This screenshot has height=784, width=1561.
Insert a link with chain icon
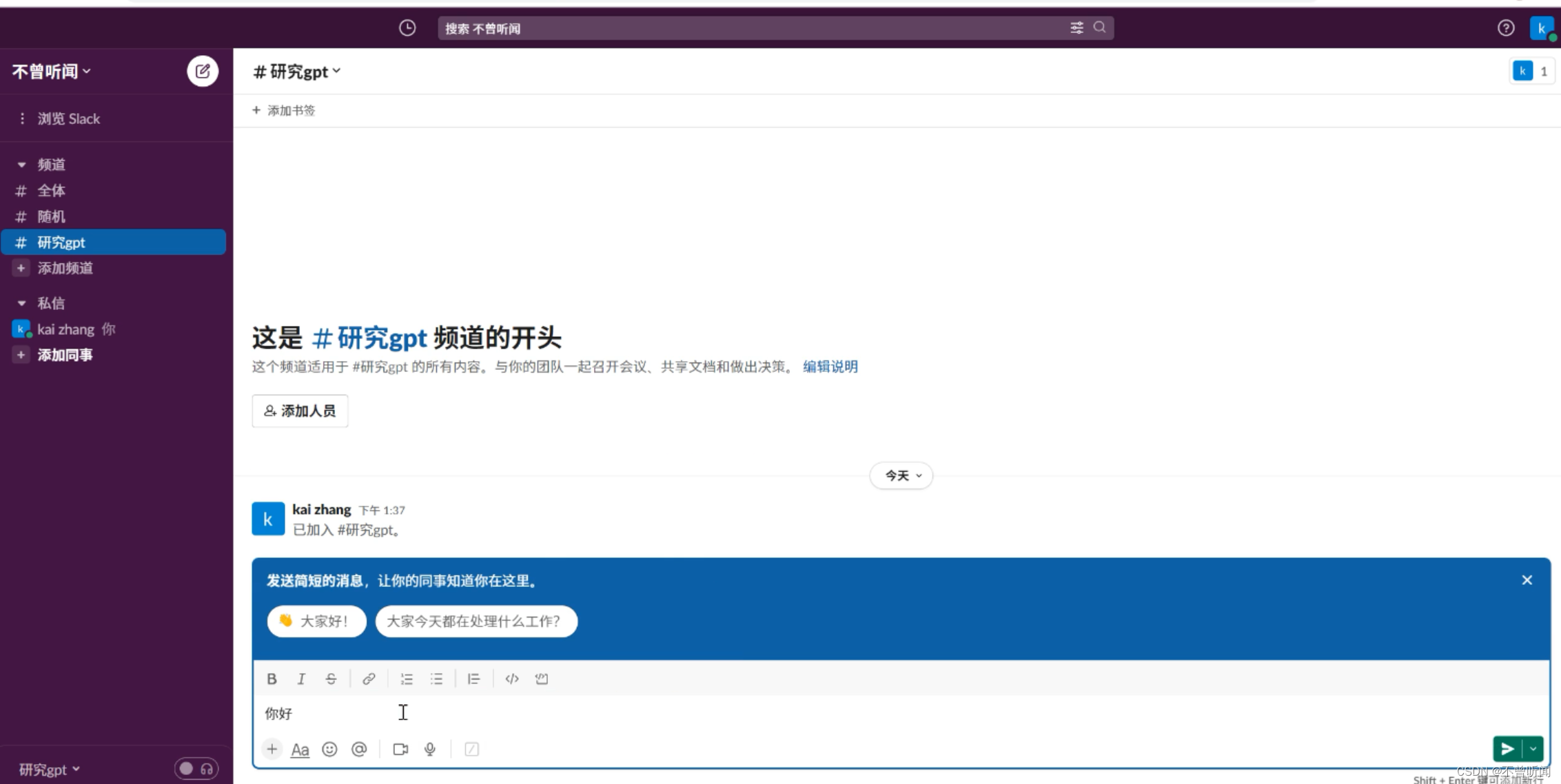(369, 679)
